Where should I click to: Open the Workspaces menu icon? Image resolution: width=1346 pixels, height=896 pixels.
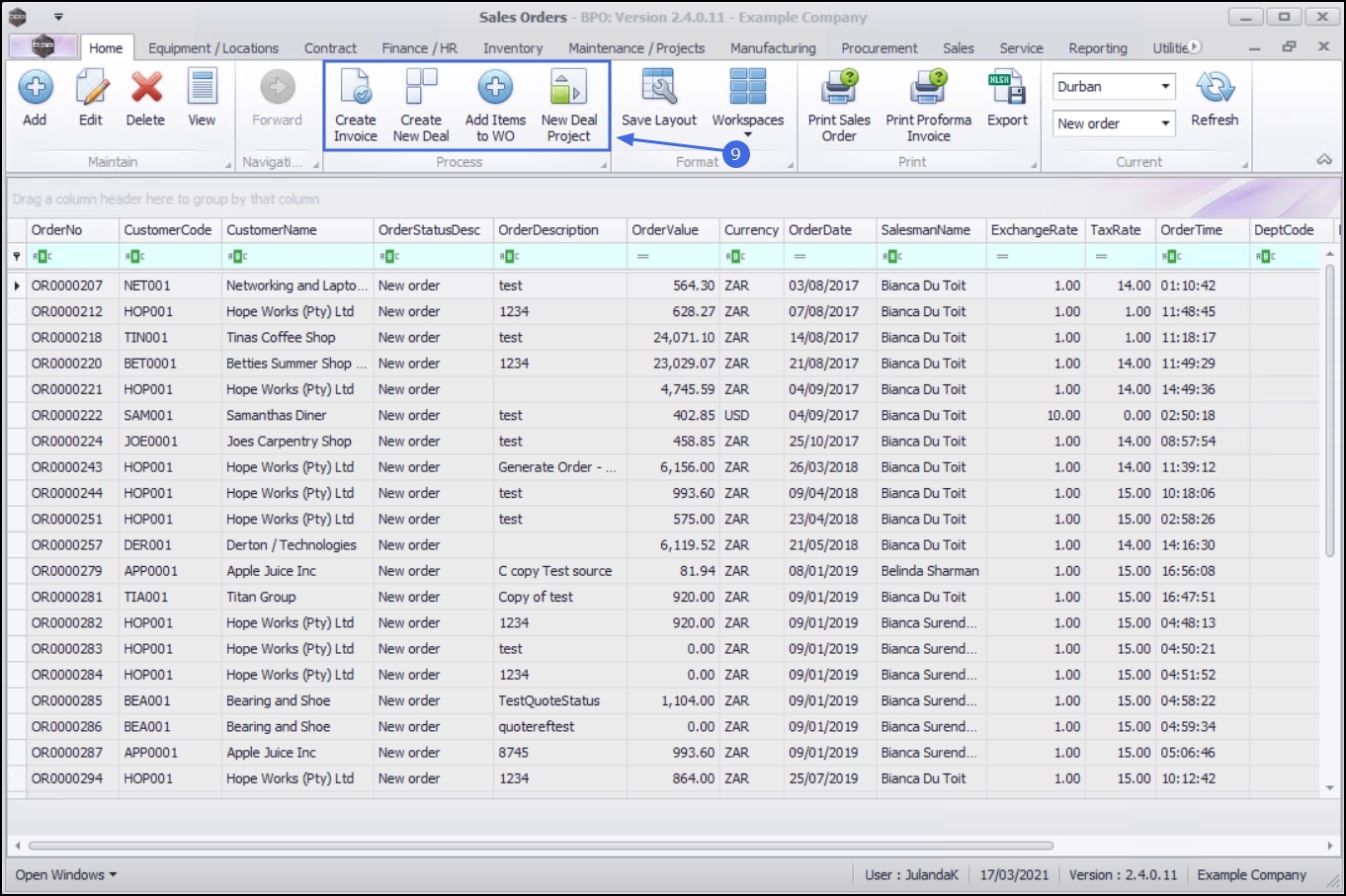[748, 88]
